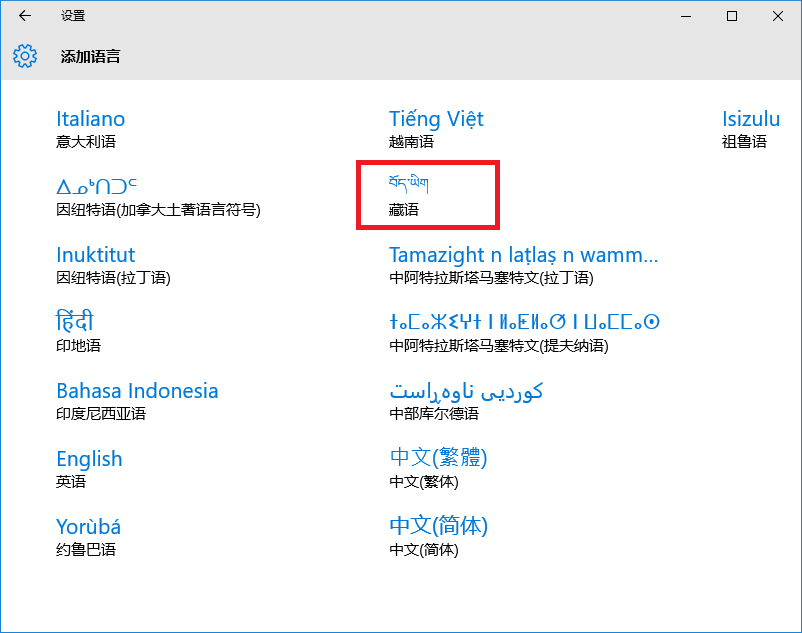802x633 pixels.
Task: Select Yorùbá 约鲁巴语 language
Action: coord(88,537)
